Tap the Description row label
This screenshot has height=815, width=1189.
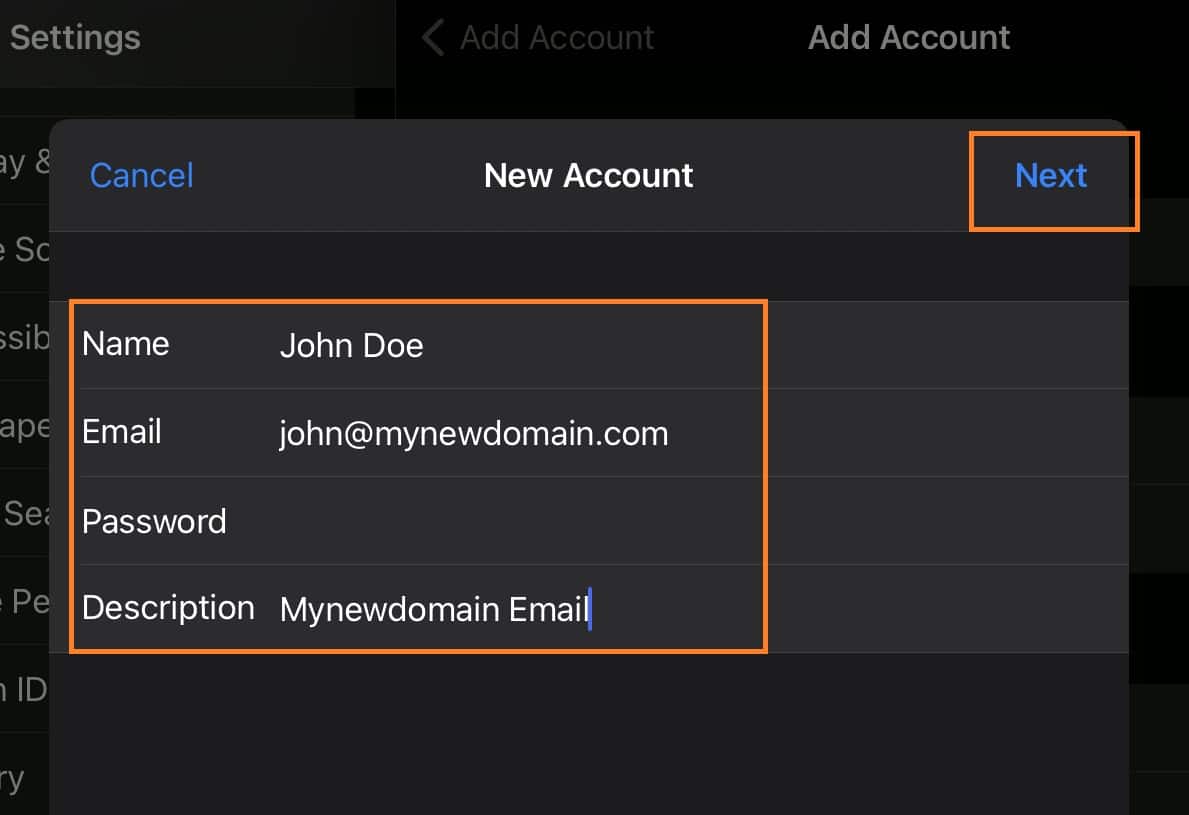point(167,608)
